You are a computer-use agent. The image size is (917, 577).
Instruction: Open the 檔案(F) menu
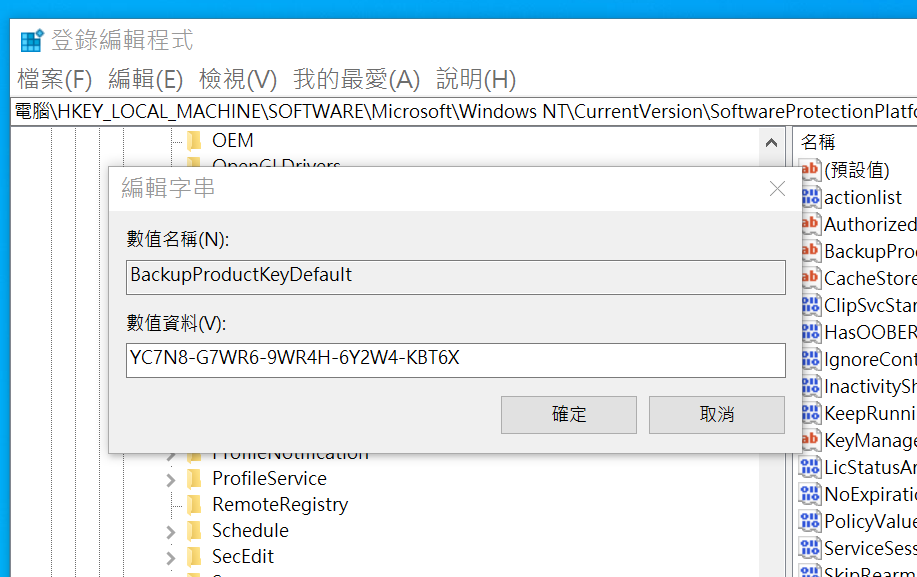[x=54, y=79]
